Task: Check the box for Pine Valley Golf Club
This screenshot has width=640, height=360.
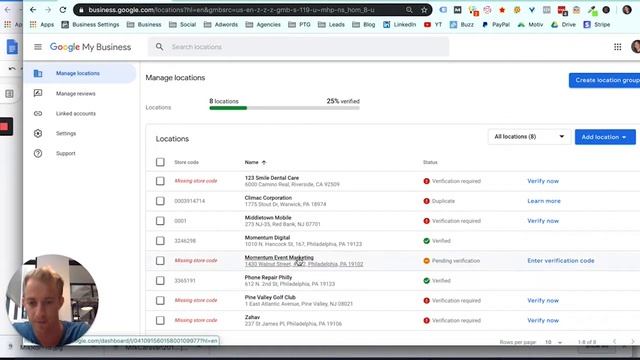Action: click(x=160, y=300)
